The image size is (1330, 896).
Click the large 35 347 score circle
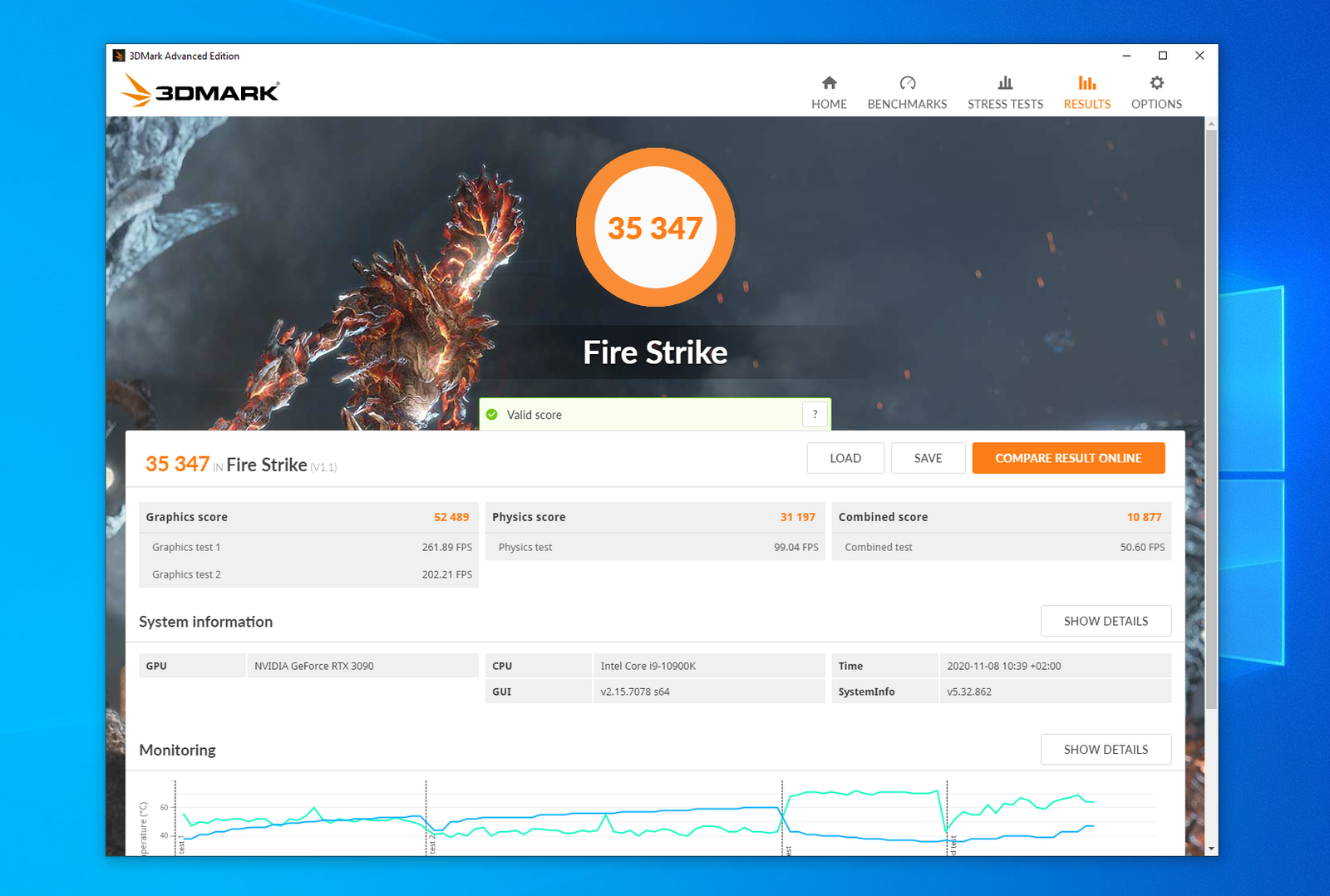656,227
